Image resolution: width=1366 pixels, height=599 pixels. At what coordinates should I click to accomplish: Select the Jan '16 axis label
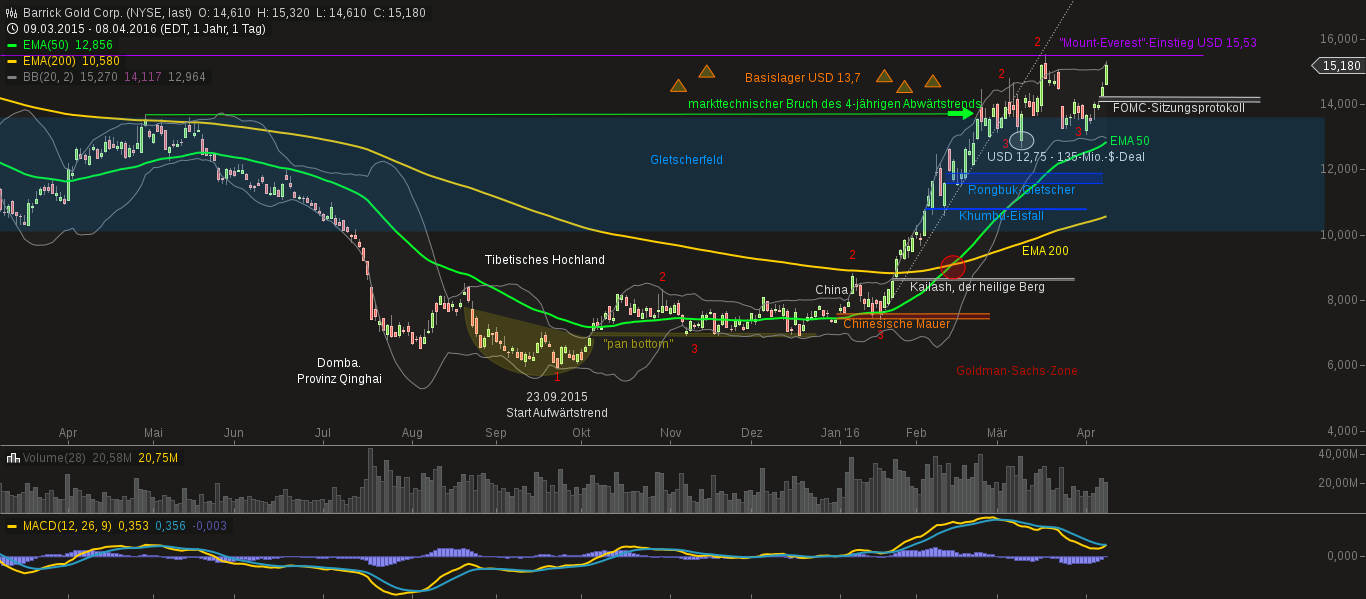point(839,433)
